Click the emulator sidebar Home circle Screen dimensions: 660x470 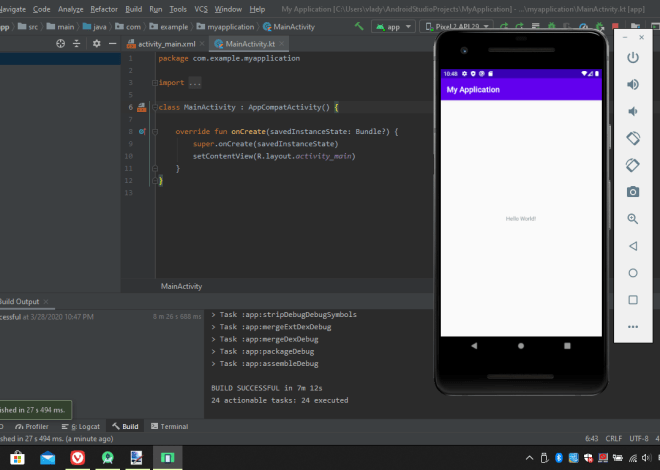633,273
